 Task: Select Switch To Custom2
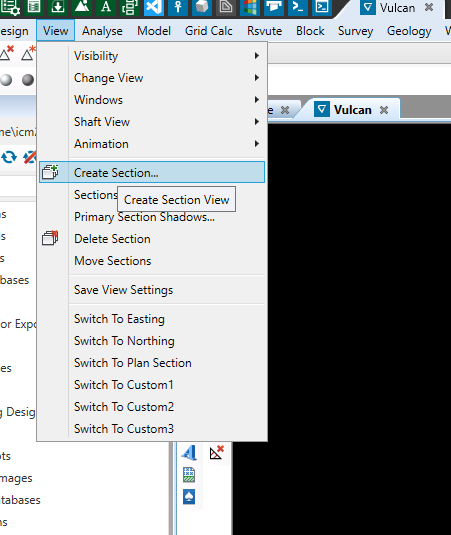pos(152,407)
